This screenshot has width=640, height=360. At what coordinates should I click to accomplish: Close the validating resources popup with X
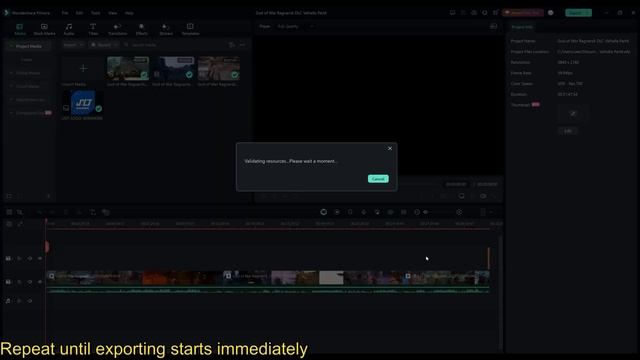click(x=390, y=148)
